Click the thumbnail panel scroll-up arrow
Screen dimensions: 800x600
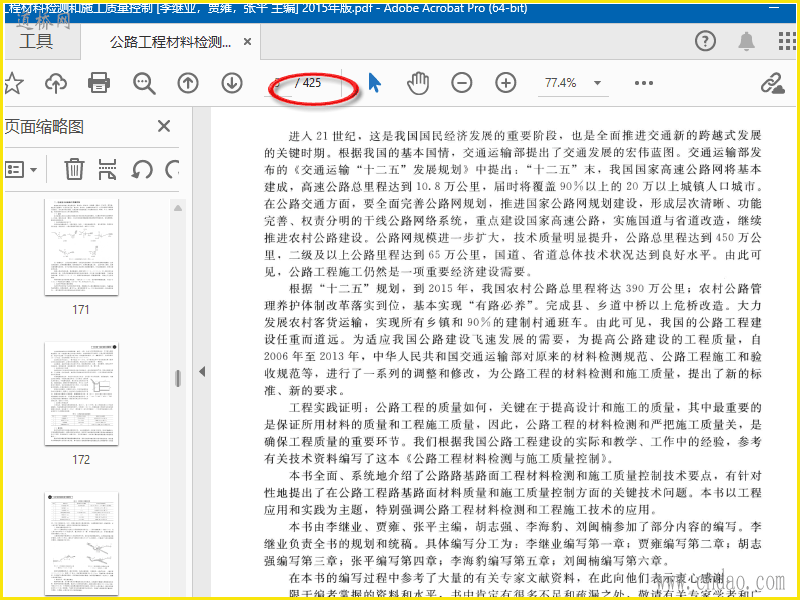pyautogui.click(x=178, y=208)
